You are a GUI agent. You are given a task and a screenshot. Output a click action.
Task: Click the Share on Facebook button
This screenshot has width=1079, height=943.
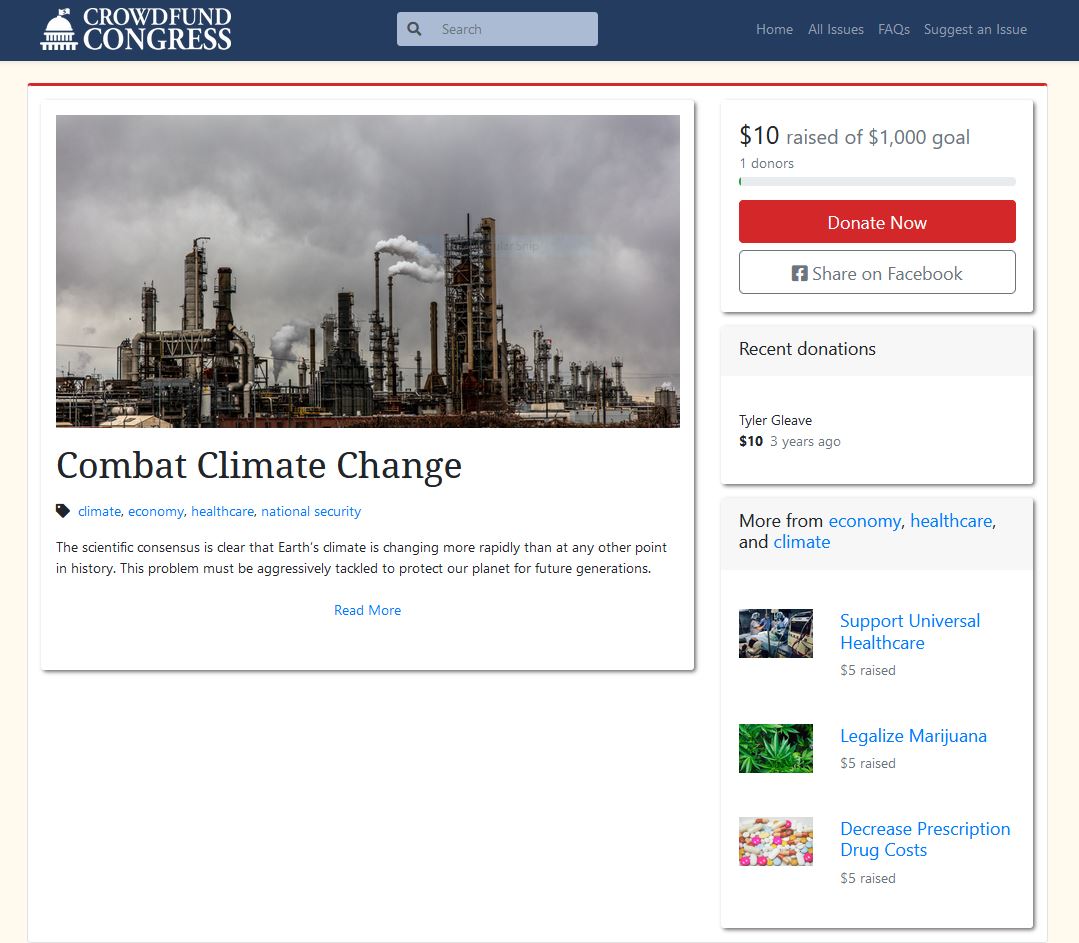(877, 272)
